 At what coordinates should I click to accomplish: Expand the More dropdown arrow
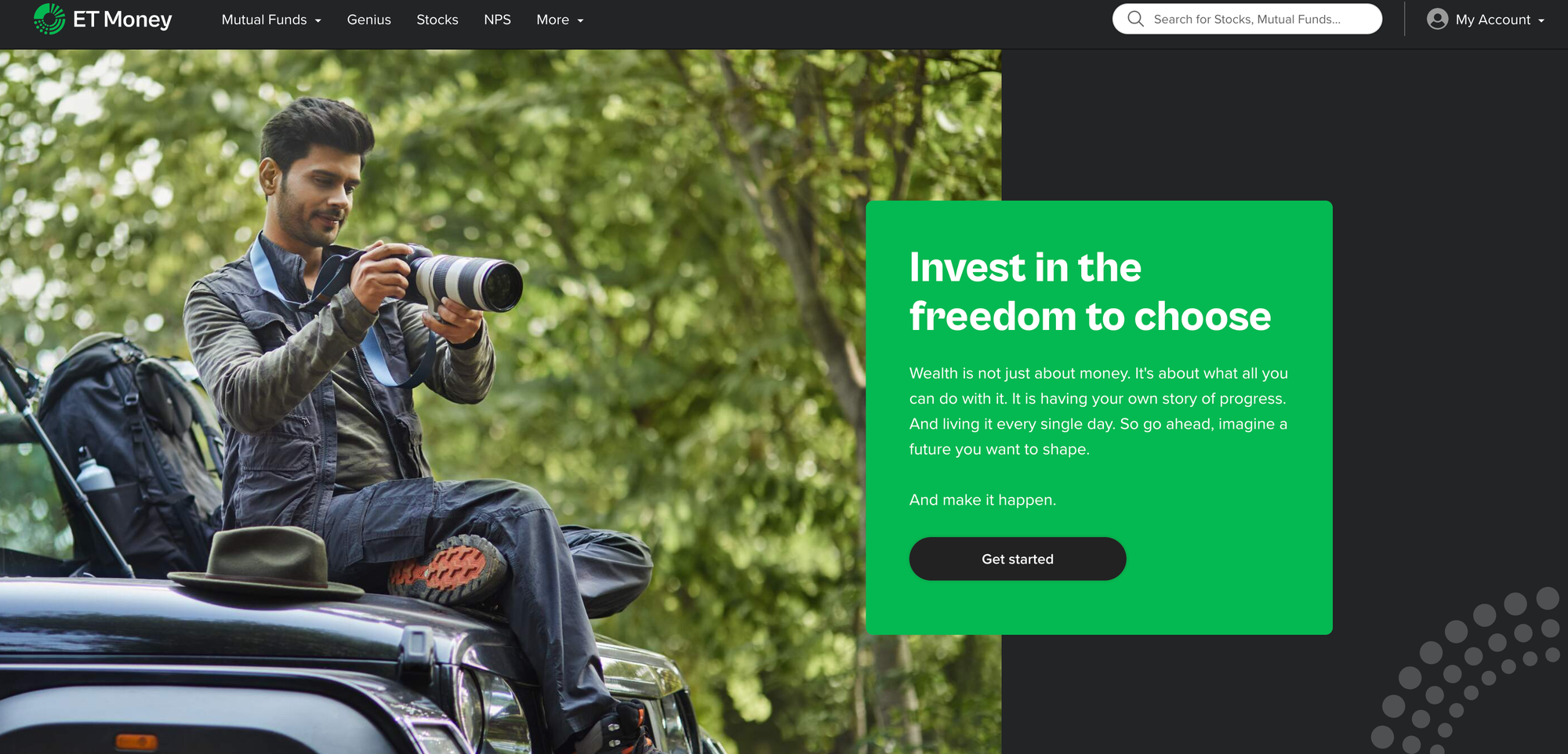pos(580,21)
